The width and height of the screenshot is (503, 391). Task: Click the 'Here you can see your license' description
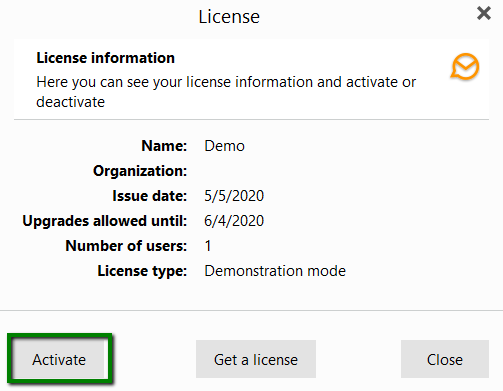click(x=226, y=92)
